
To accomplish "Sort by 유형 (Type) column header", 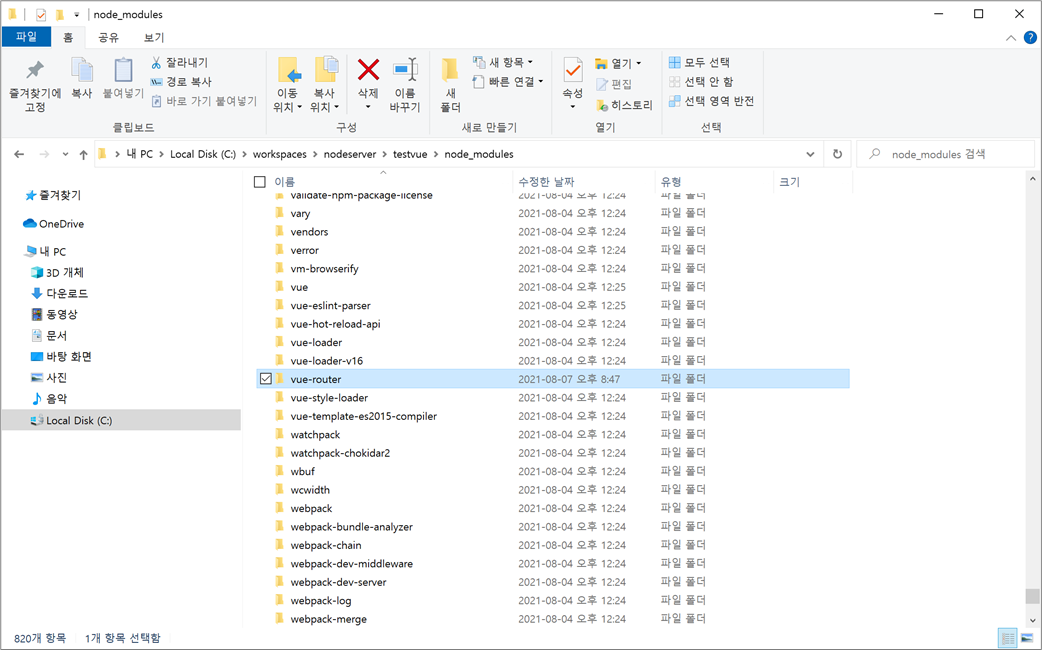I will (x=671, y=182).
